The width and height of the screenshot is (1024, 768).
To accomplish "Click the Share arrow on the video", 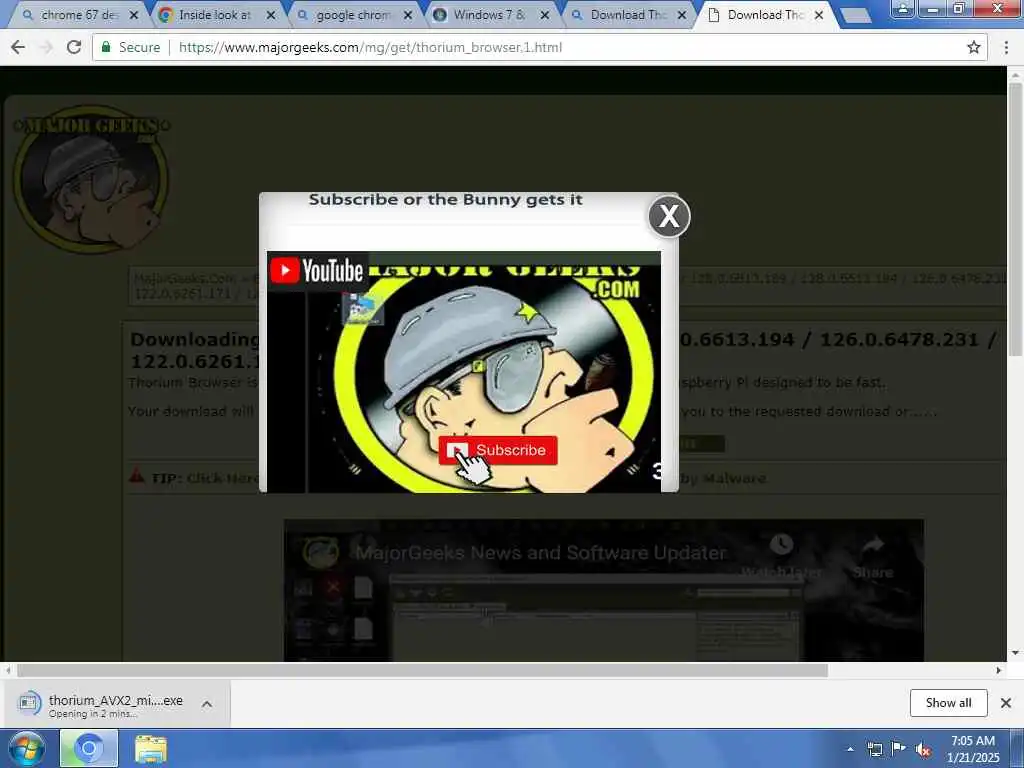I will [873, 545].
